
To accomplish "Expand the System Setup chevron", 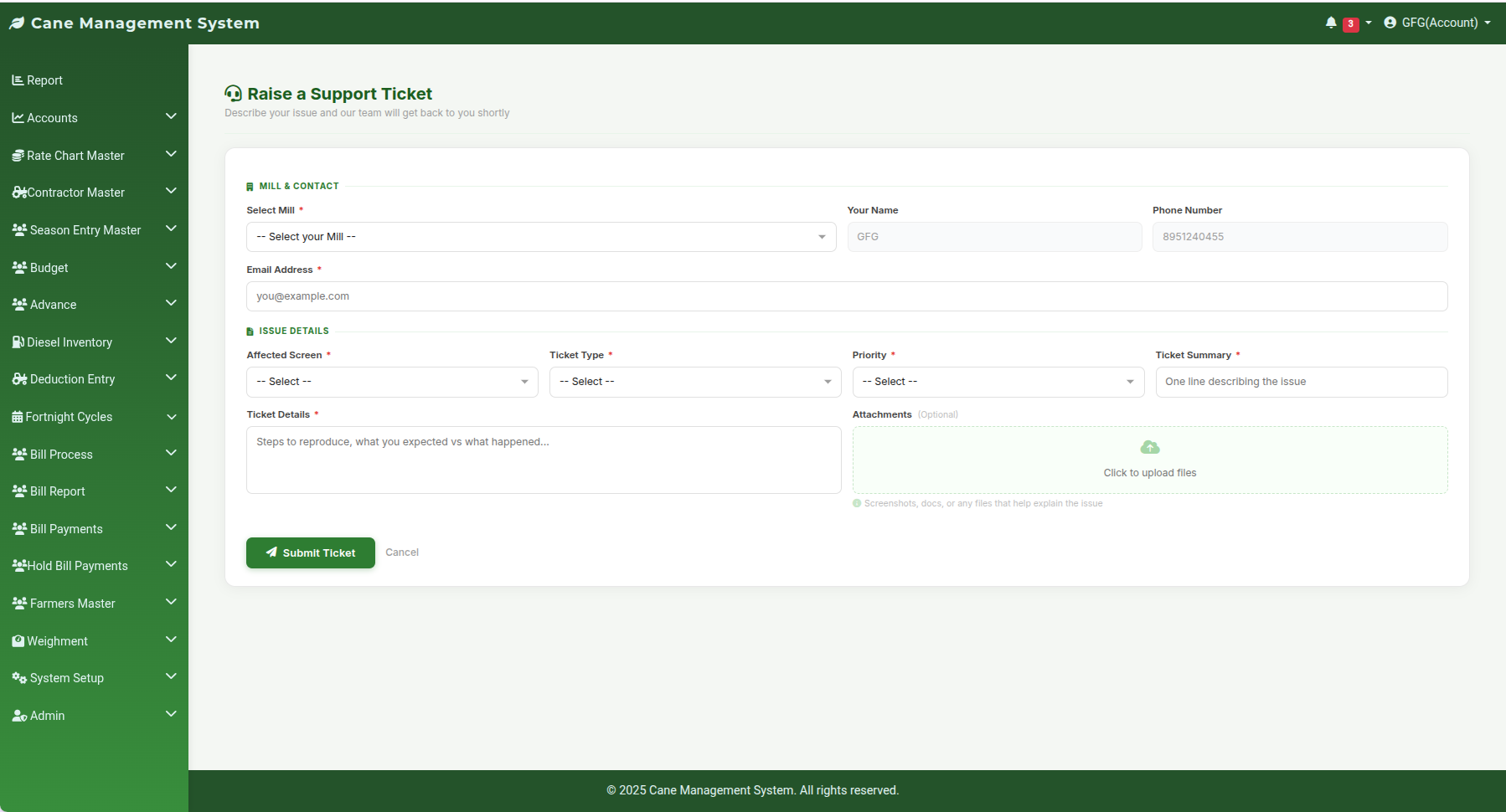I will (171, 676).
